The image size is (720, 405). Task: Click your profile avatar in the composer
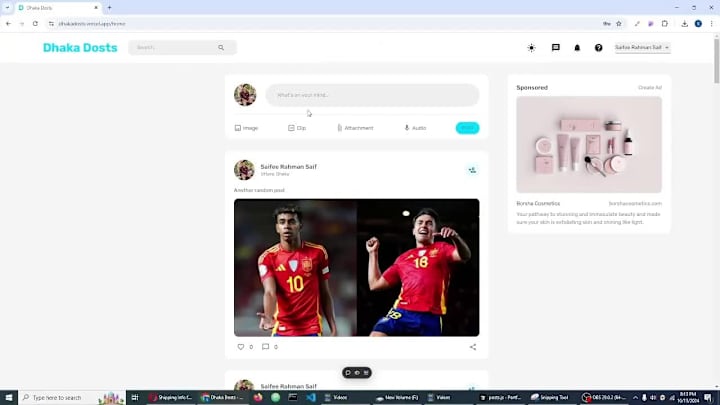(x=245, y=95)
